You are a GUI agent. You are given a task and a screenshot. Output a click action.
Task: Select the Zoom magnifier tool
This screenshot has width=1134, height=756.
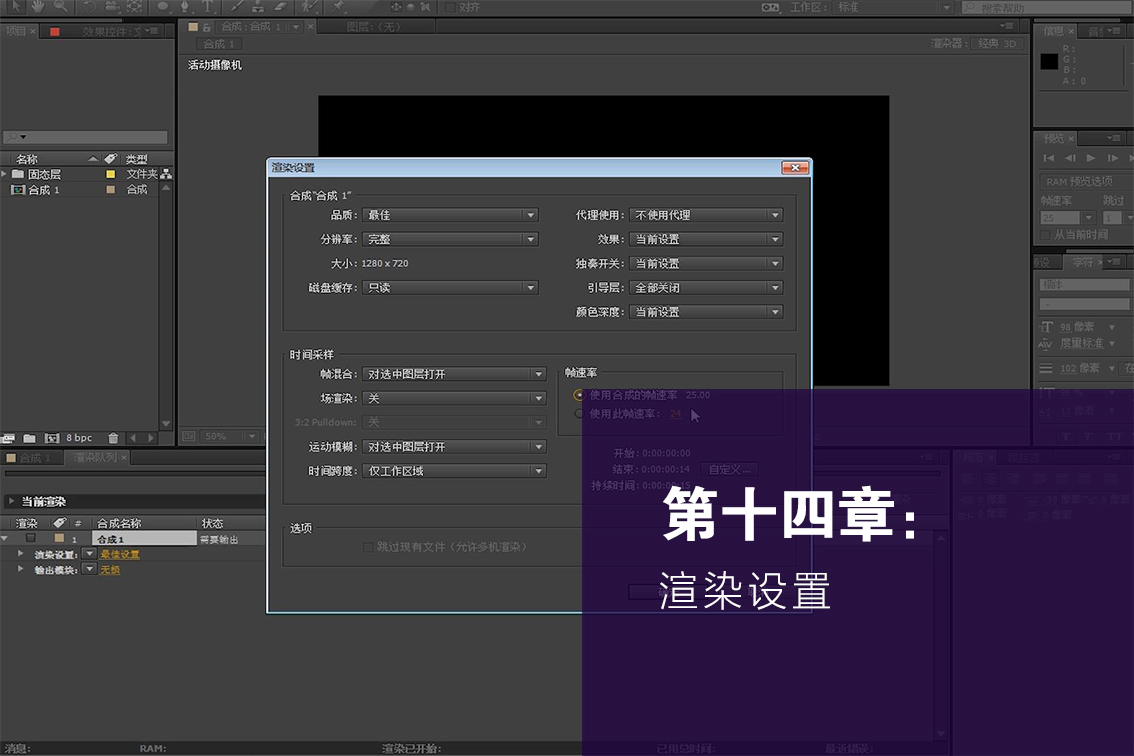pyautogui.click(x=61, y=6)
